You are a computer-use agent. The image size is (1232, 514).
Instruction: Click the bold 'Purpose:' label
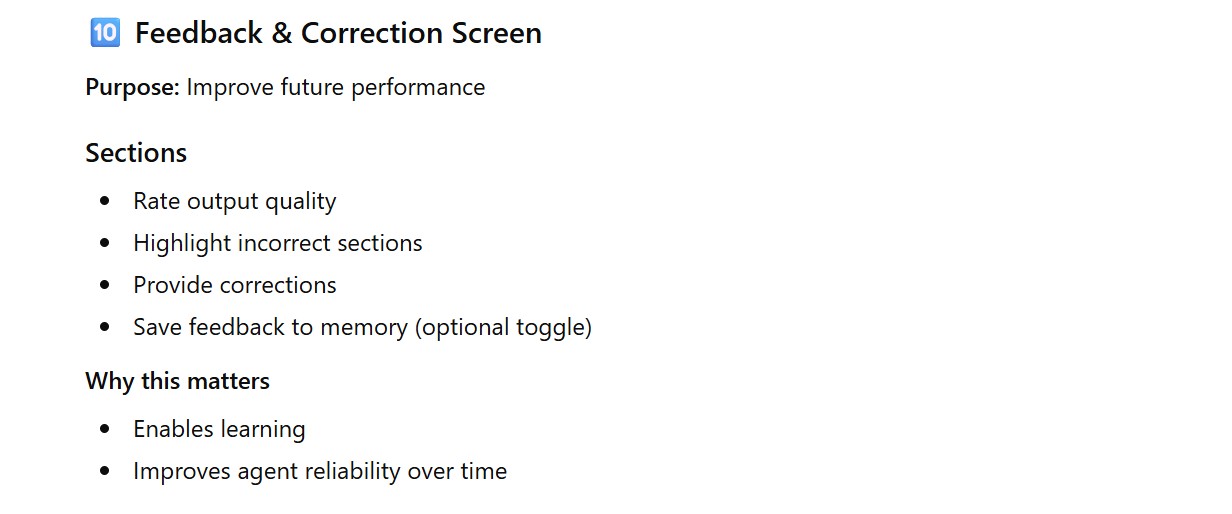[132, 88]
